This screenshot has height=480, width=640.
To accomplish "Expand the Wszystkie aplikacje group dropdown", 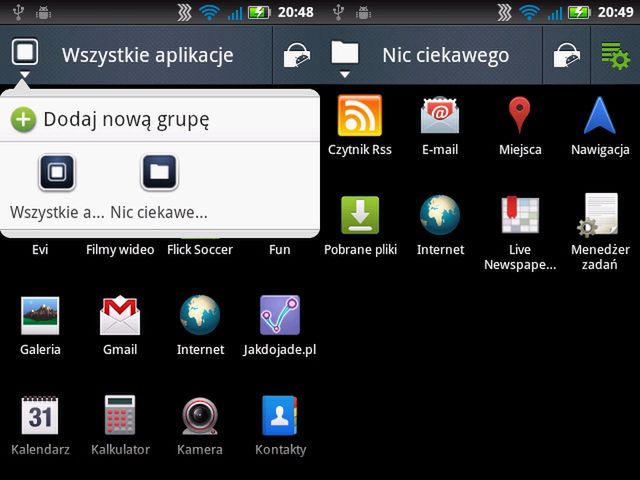I will 25,57.
